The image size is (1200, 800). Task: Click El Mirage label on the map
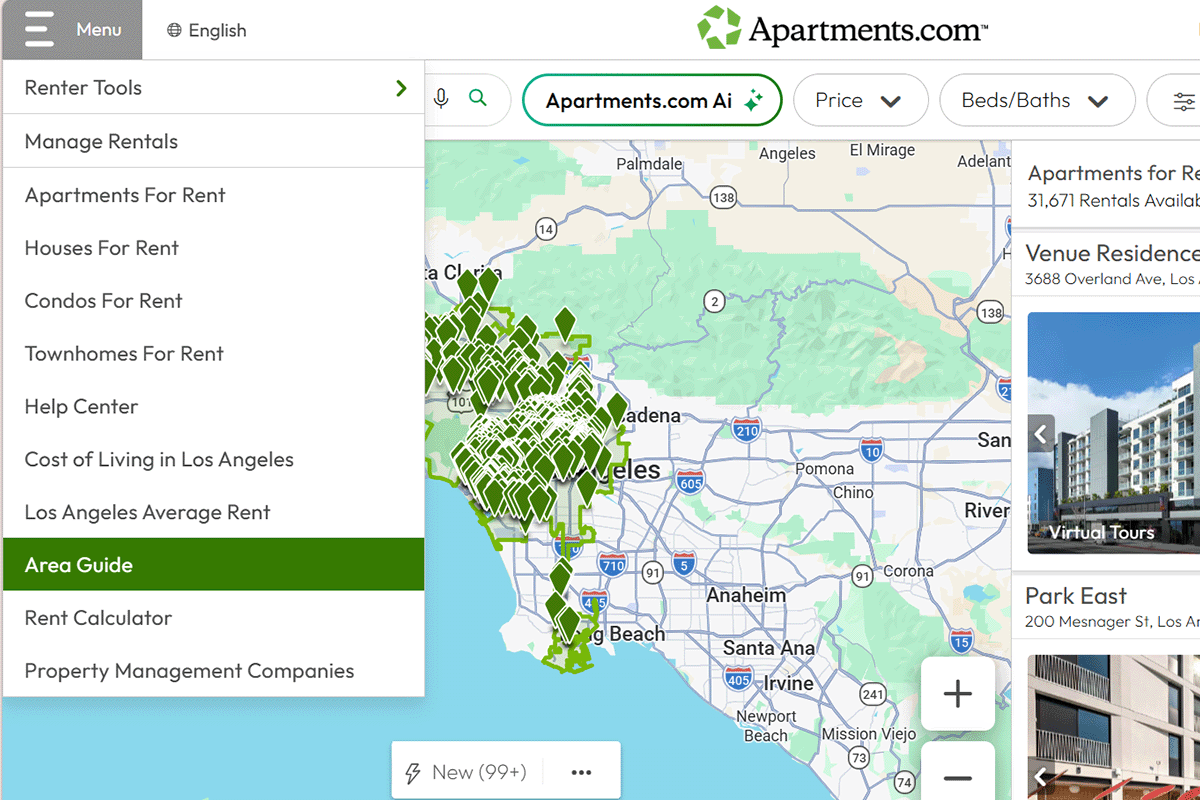pos(882,150)
